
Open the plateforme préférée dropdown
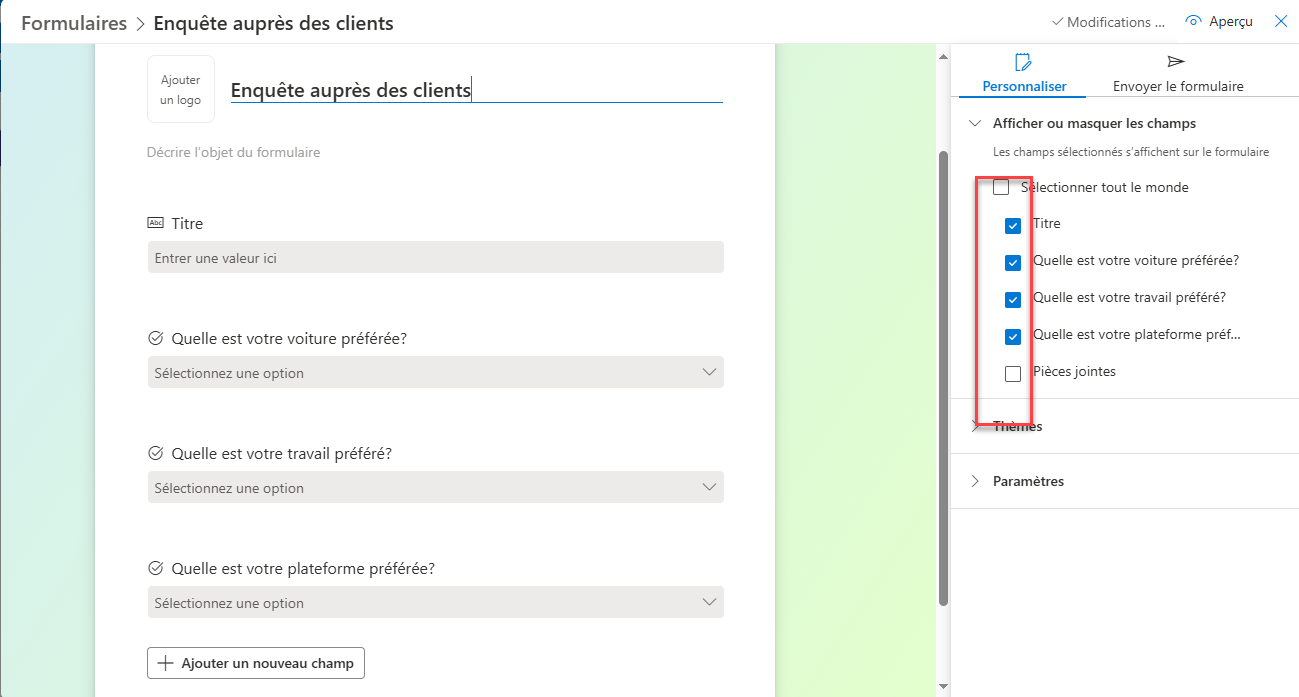pyautogui.click(x=435, y=602)
